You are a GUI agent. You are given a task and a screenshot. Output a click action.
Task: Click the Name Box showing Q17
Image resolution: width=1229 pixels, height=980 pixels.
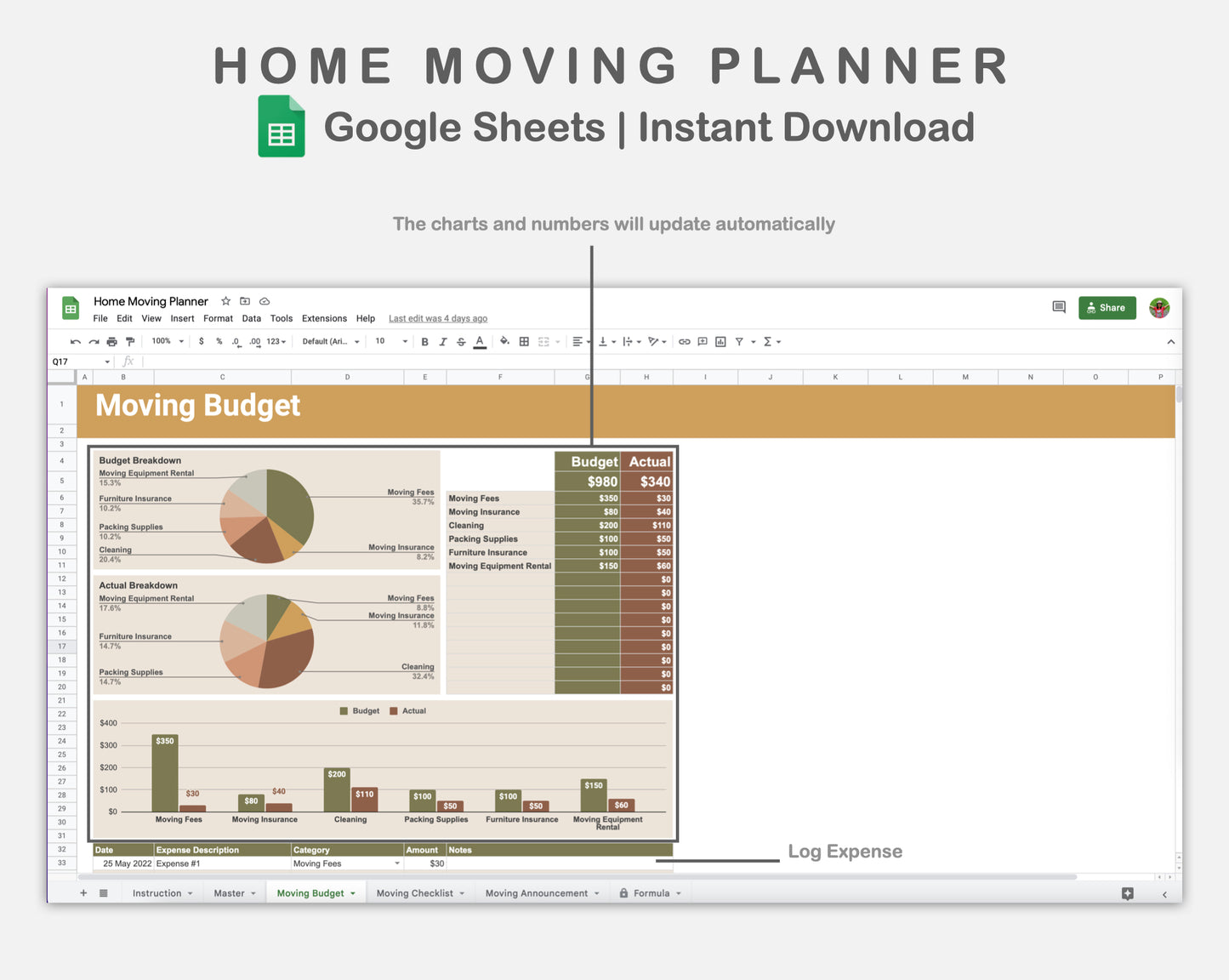pyautogui.click(x=75, y=361)
